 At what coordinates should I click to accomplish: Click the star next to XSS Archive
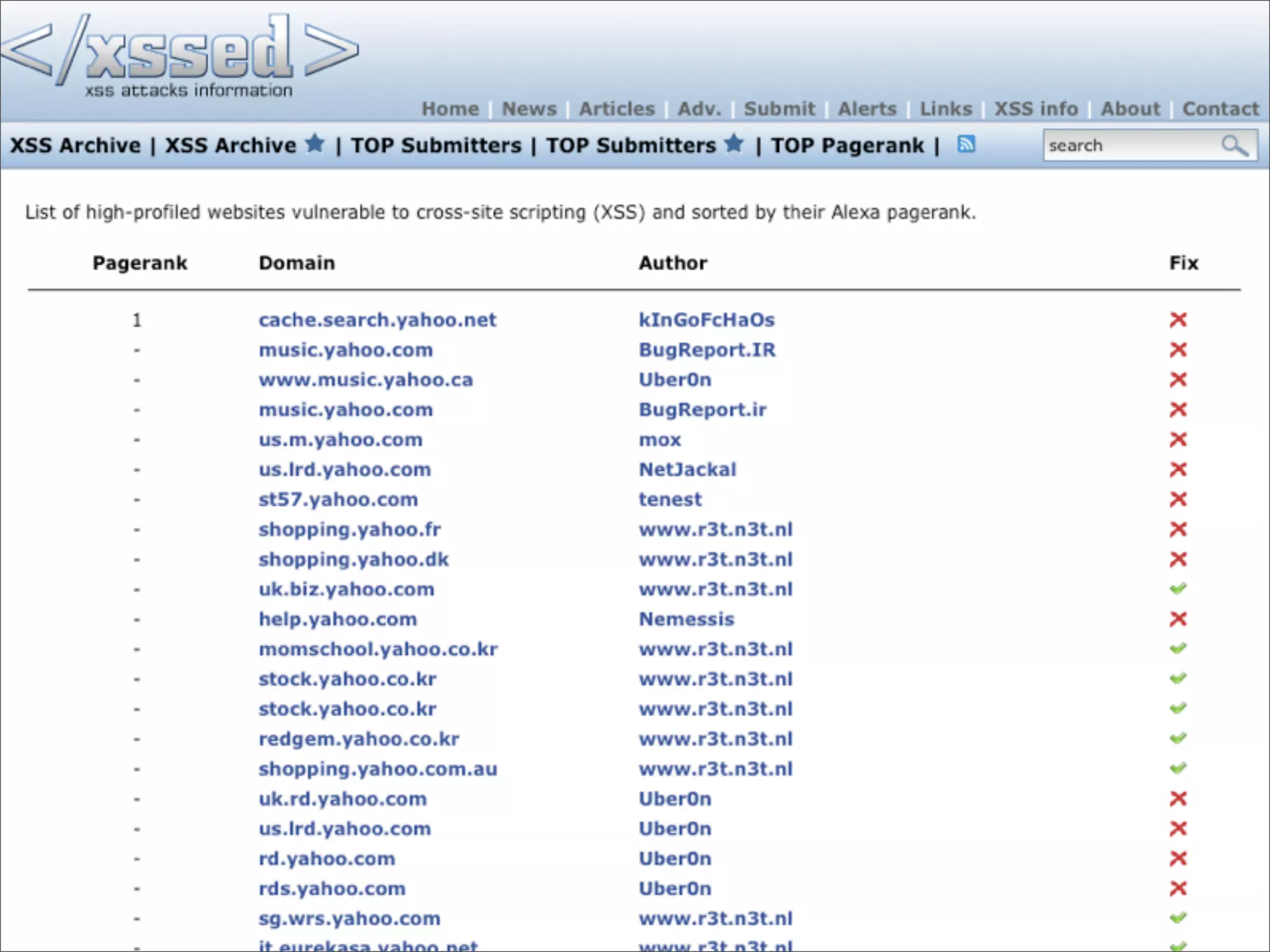click(315, 143)
